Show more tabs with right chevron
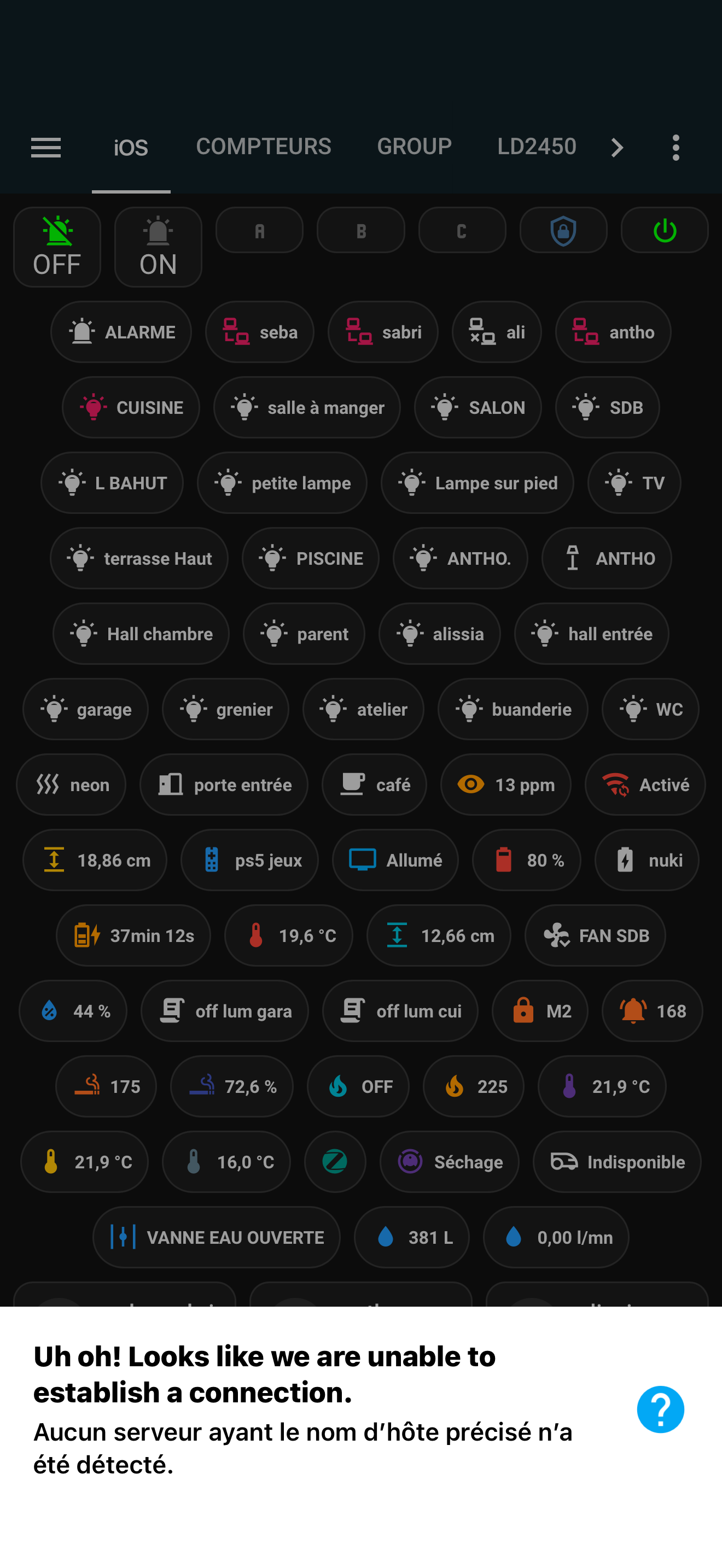The image size is (722, 1568). tap(616, 147)
